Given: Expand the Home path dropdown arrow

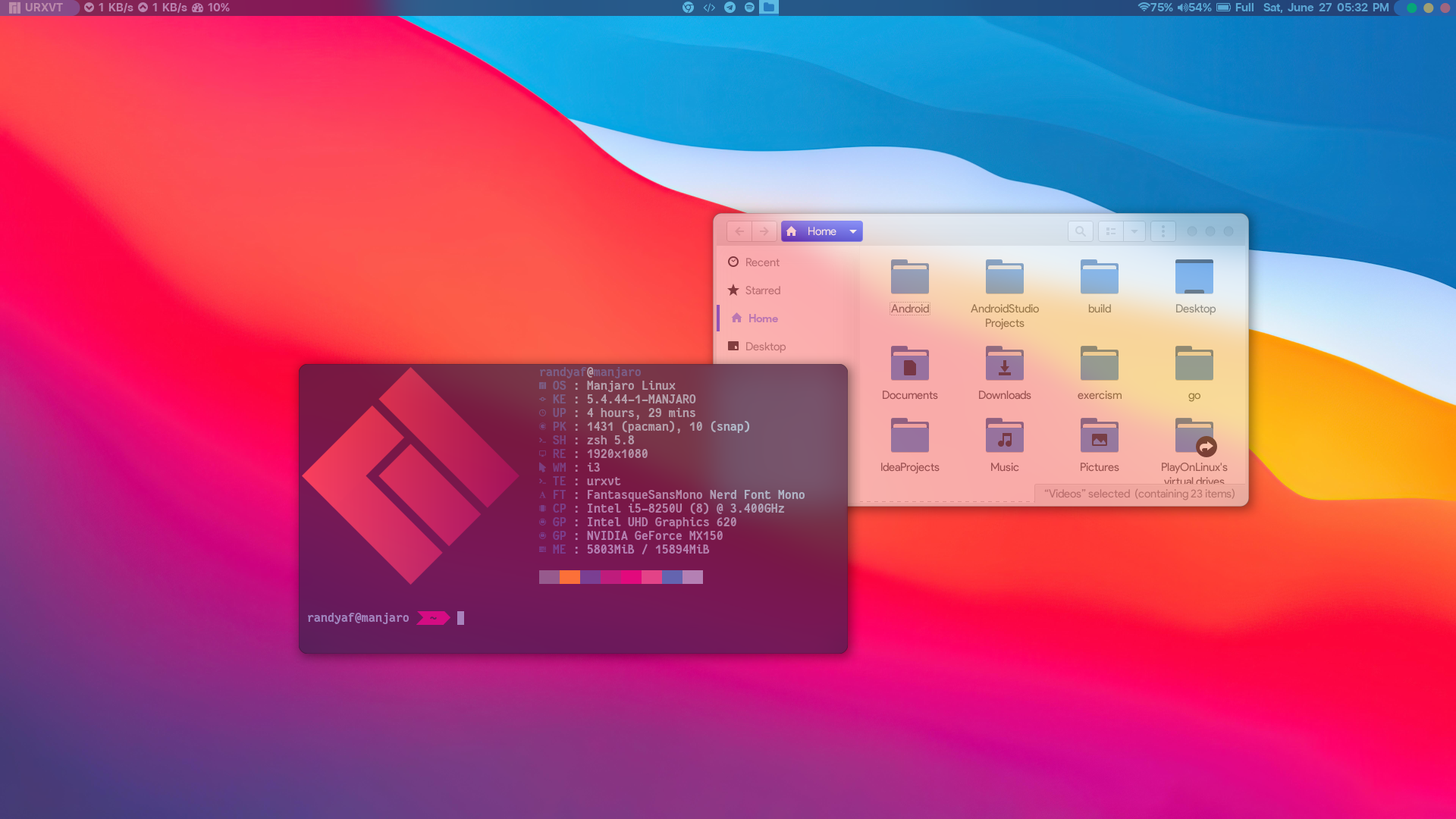Looking at the screenshot, I should tap(853, 231).
